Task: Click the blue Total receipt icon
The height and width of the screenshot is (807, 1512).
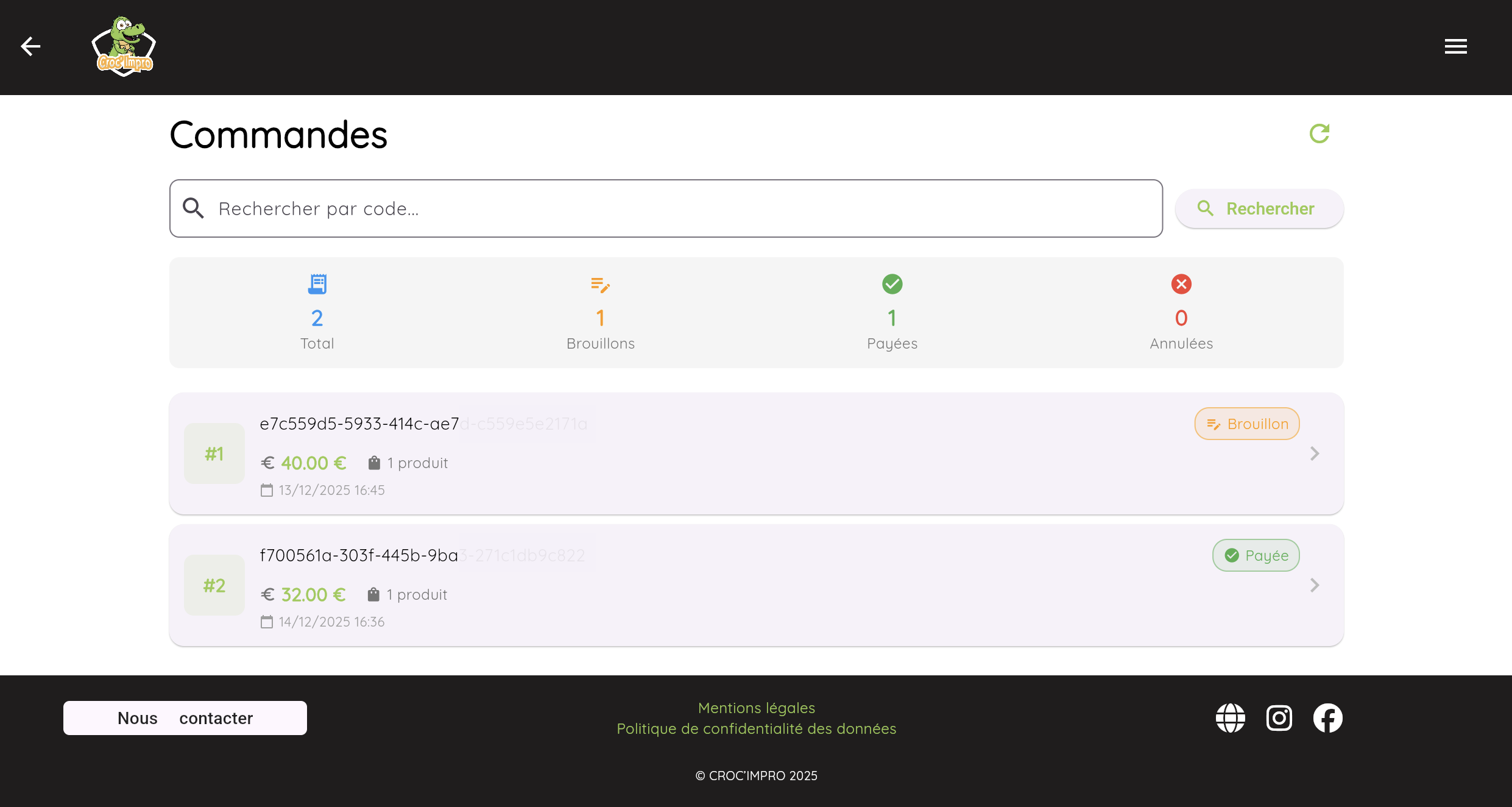Action: (317, 283)
